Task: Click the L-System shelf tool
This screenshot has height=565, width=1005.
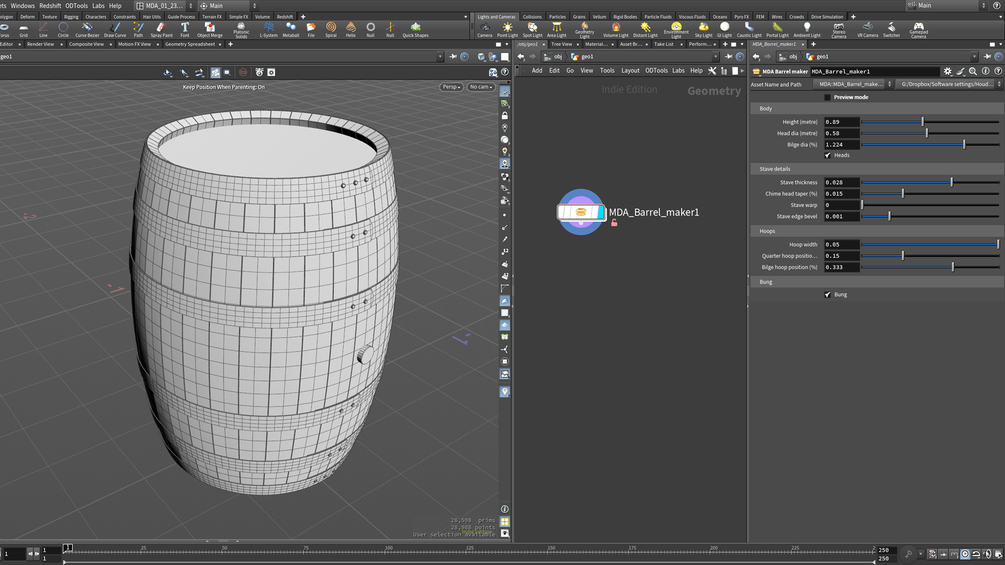Action: [x=269, y=29]
